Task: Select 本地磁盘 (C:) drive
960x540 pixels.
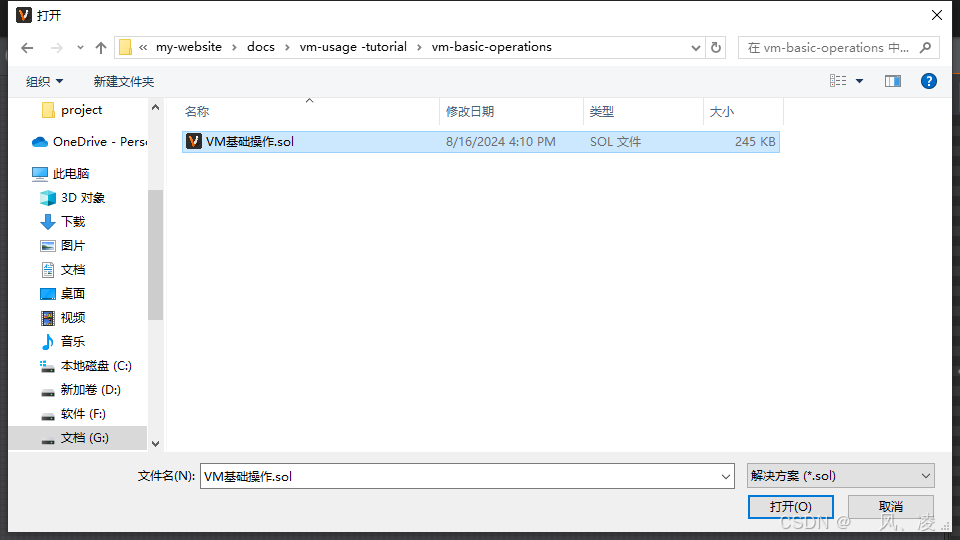Action: 86,366
